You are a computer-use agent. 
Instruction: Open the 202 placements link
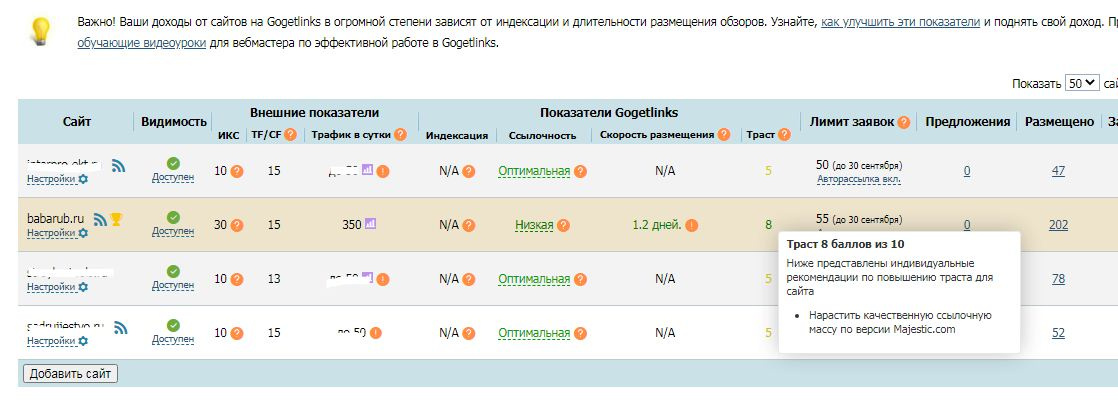[1058, 225]
